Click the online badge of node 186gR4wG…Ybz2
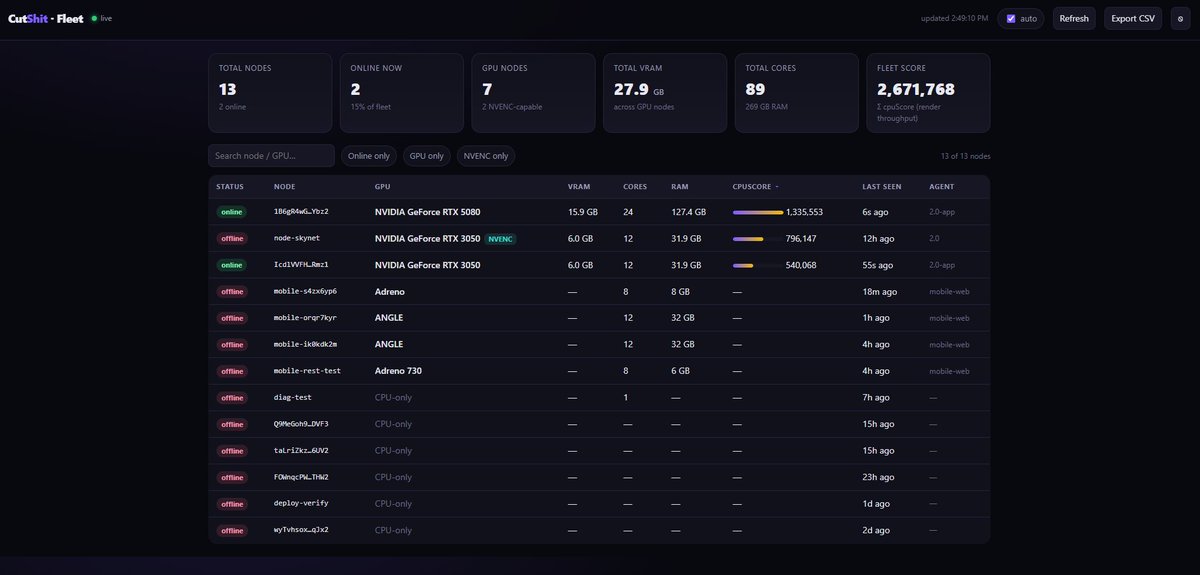 click(x=232, y=212)
